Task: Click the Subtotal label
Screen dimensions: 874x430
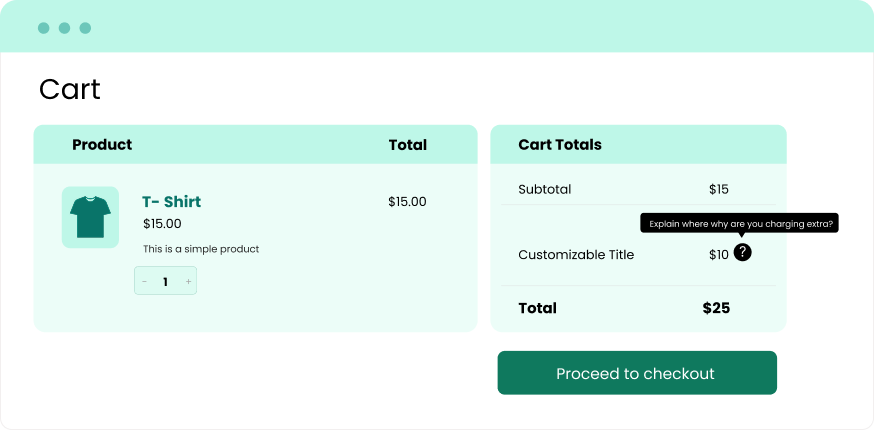Action: tap(545, 189)
